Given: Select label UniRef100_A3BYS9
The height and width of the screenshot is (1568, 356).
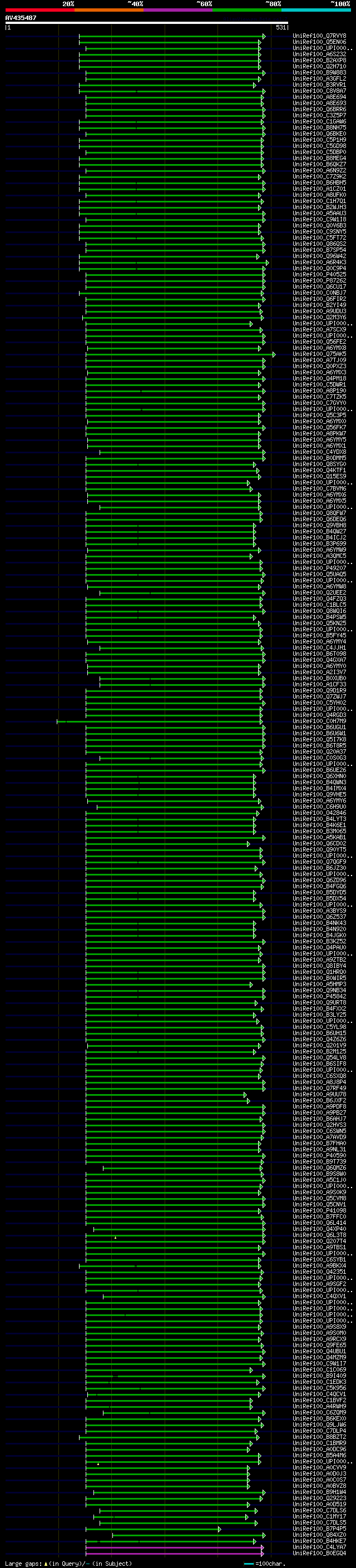Looking at the screenshot, I should pyautogui.click(x=319, y=911).
